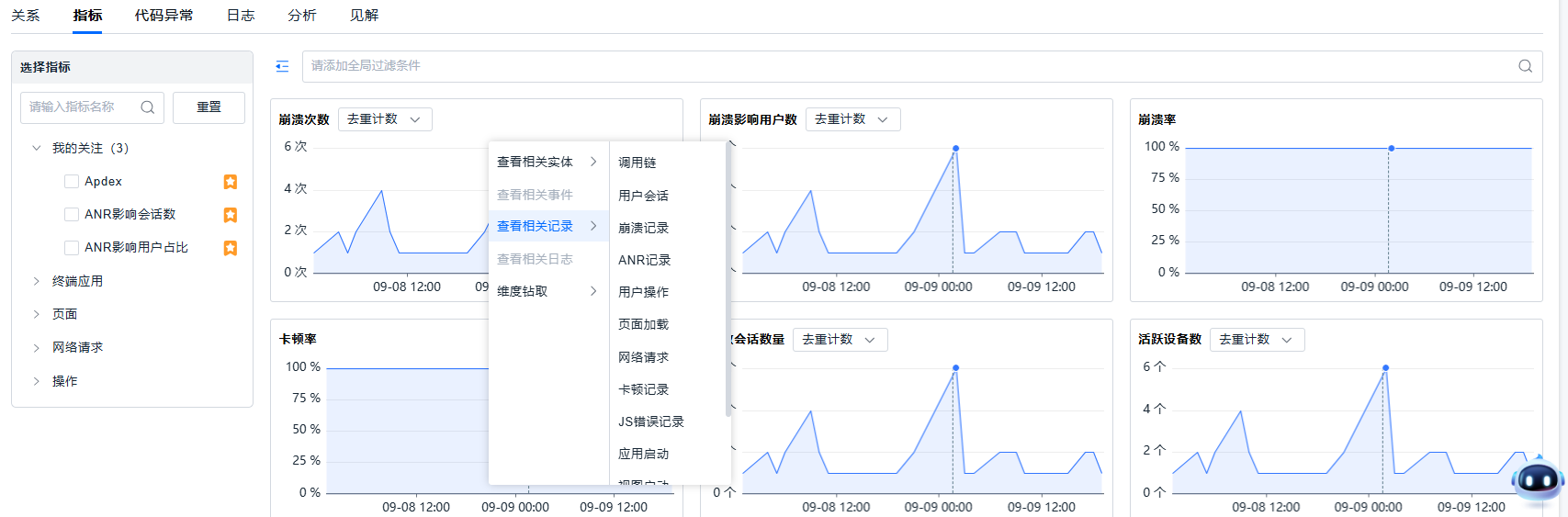Open 去重计数 dropdown for 活跃设备数

(1256, 340)
